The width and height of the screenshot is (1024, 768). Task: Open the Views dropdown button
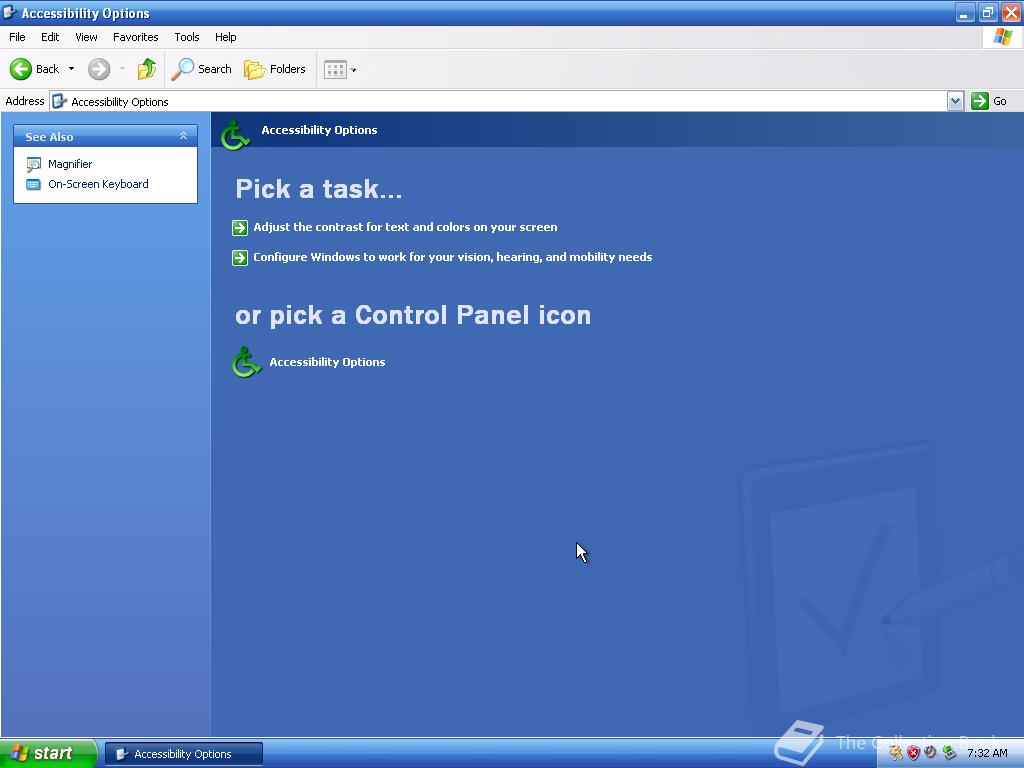[340, 69]
